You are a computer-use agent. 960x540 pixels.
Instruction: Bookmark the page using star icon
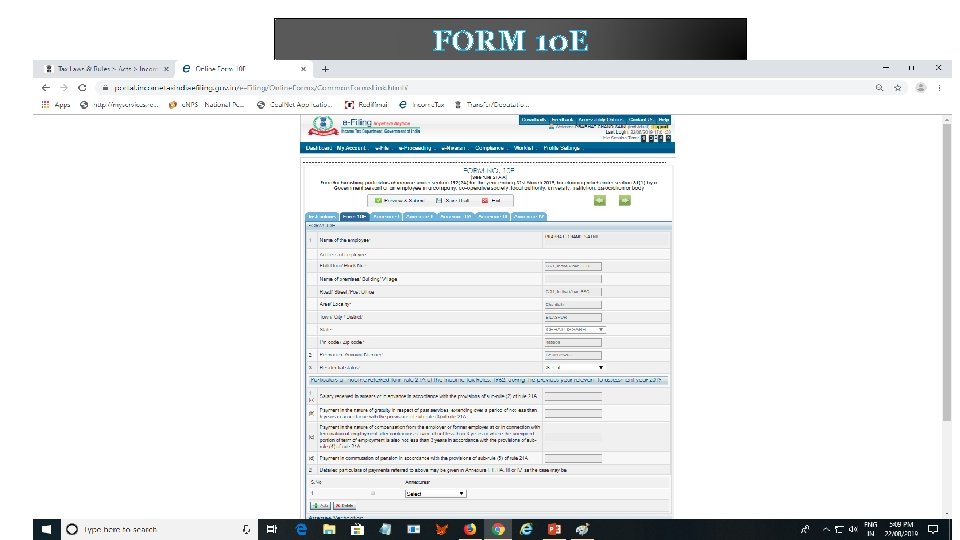point(898,88)
